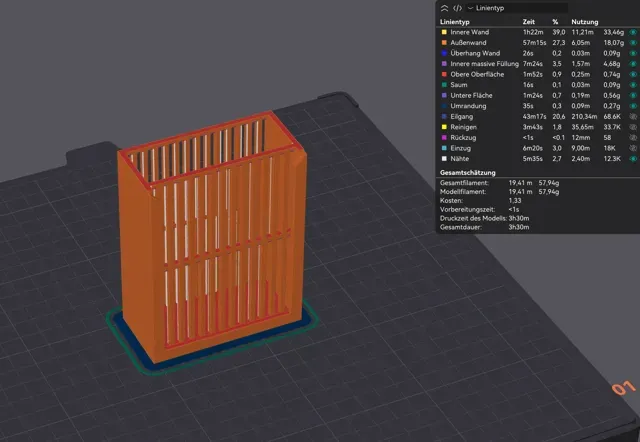640x442 pixels.
Task: Toggle visibility of Obere Oberfläche
Action: tap(633, 74)
